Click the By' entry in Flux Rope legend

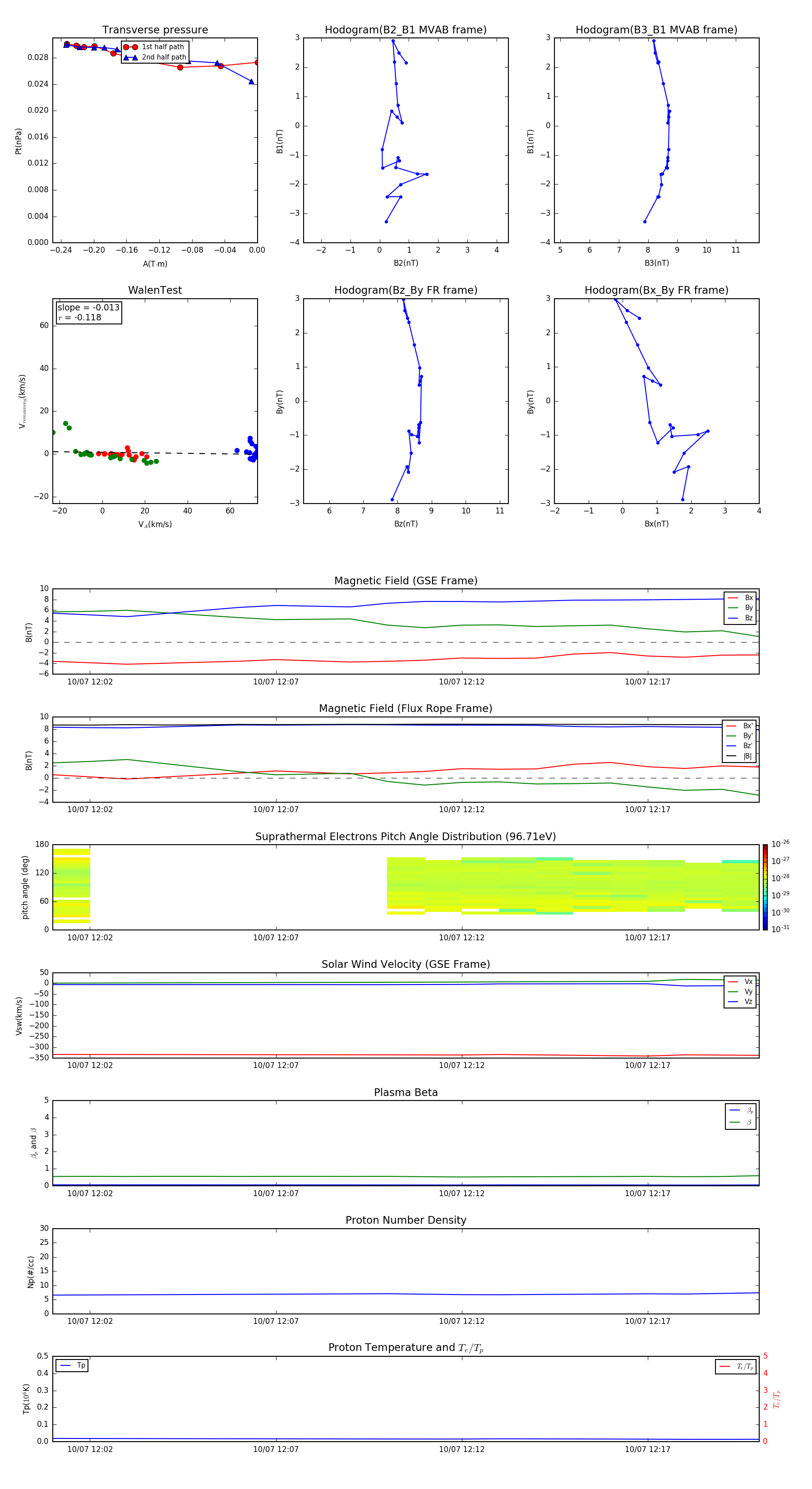click(739, 736)
